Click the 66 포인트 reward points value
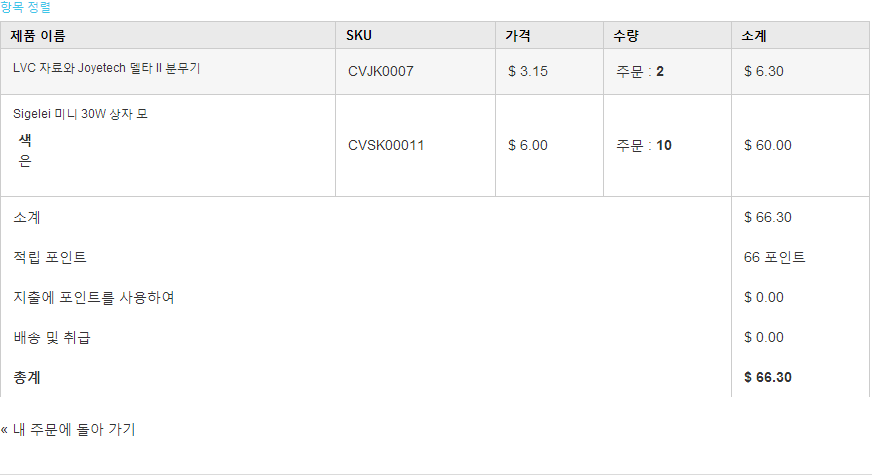872x475 pixels. tap(774, 257)
